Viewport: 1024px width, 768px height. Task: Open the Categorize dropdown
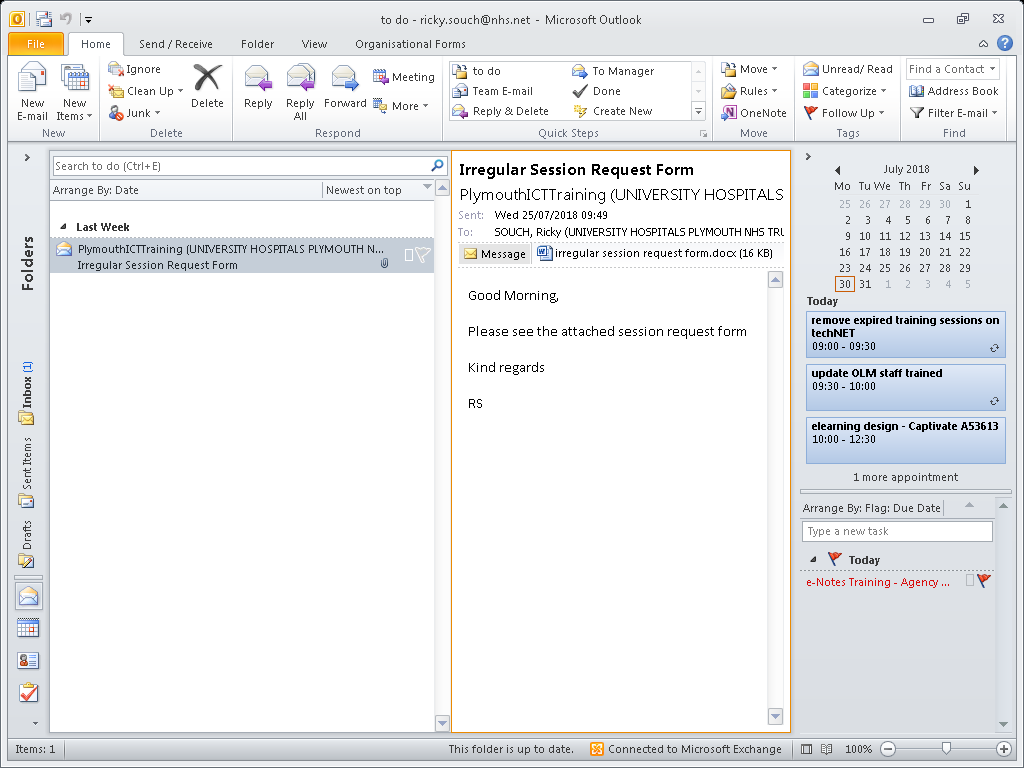pos(844,91)
